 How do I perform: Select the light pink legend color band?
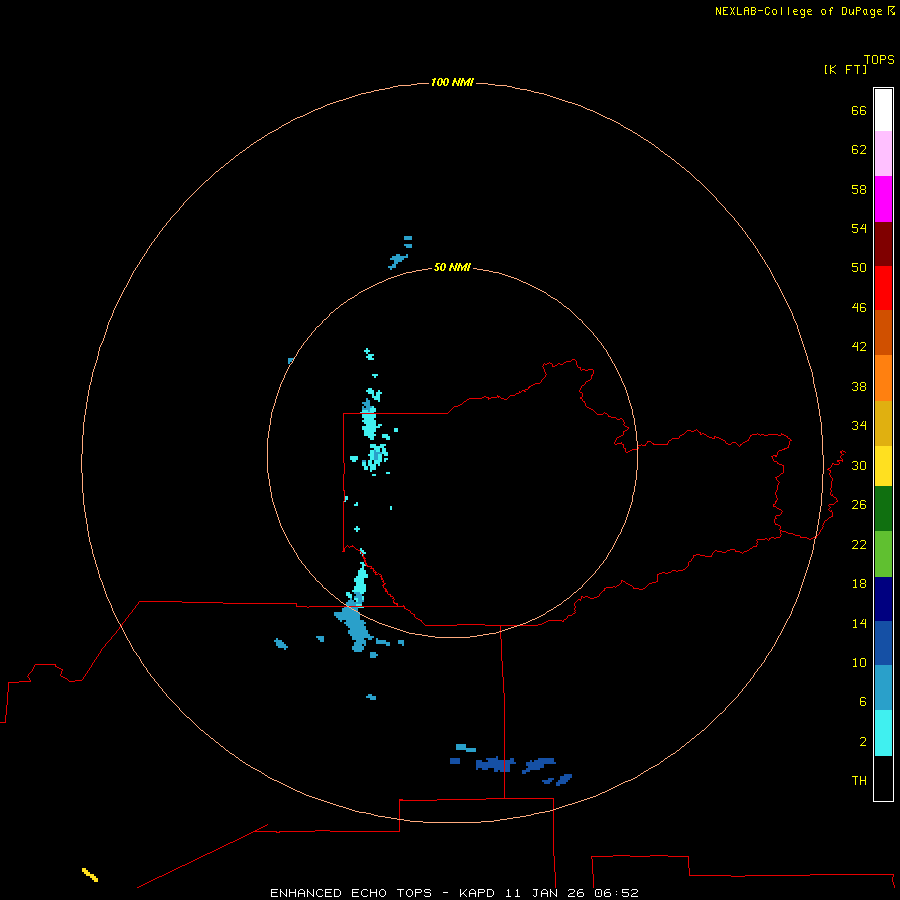tap(883, 153)
